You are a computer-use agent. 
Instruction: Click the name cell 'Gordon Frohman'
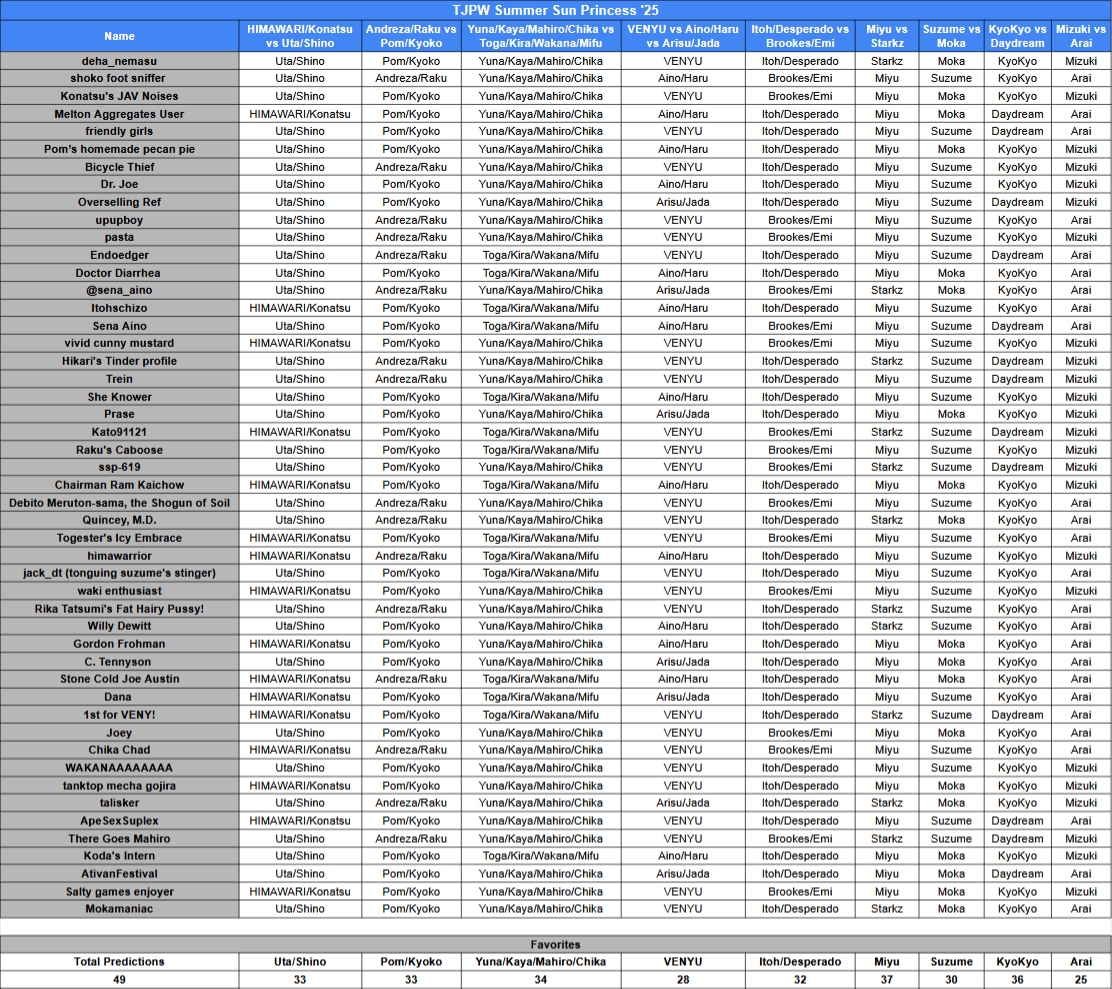(119, 644)
